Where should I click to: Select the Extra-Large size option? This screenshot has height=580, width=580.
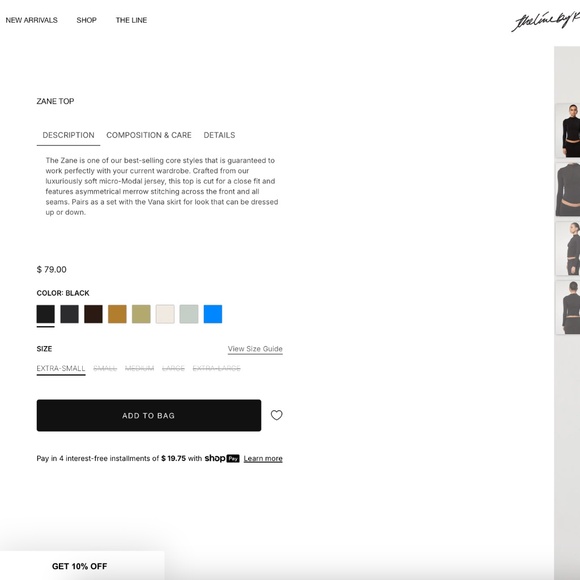(x=217, y=368)
